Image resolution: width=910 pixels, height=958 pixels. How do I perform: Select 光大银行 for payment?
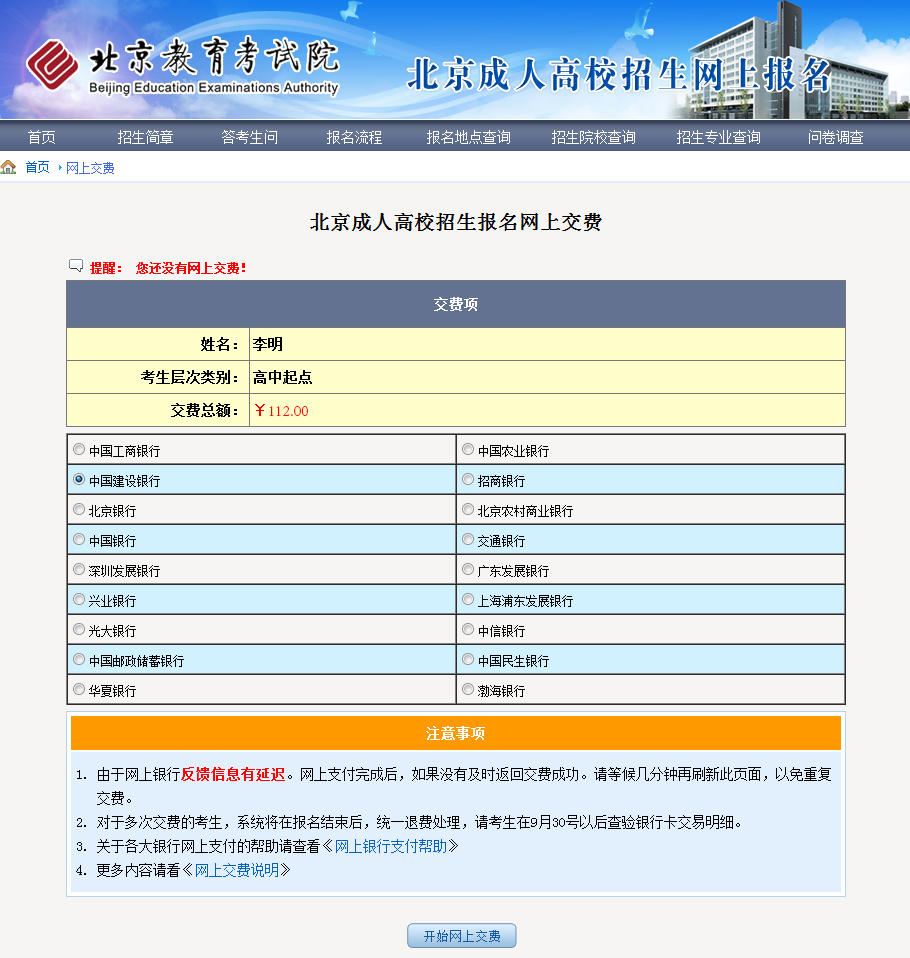point(79,629)
